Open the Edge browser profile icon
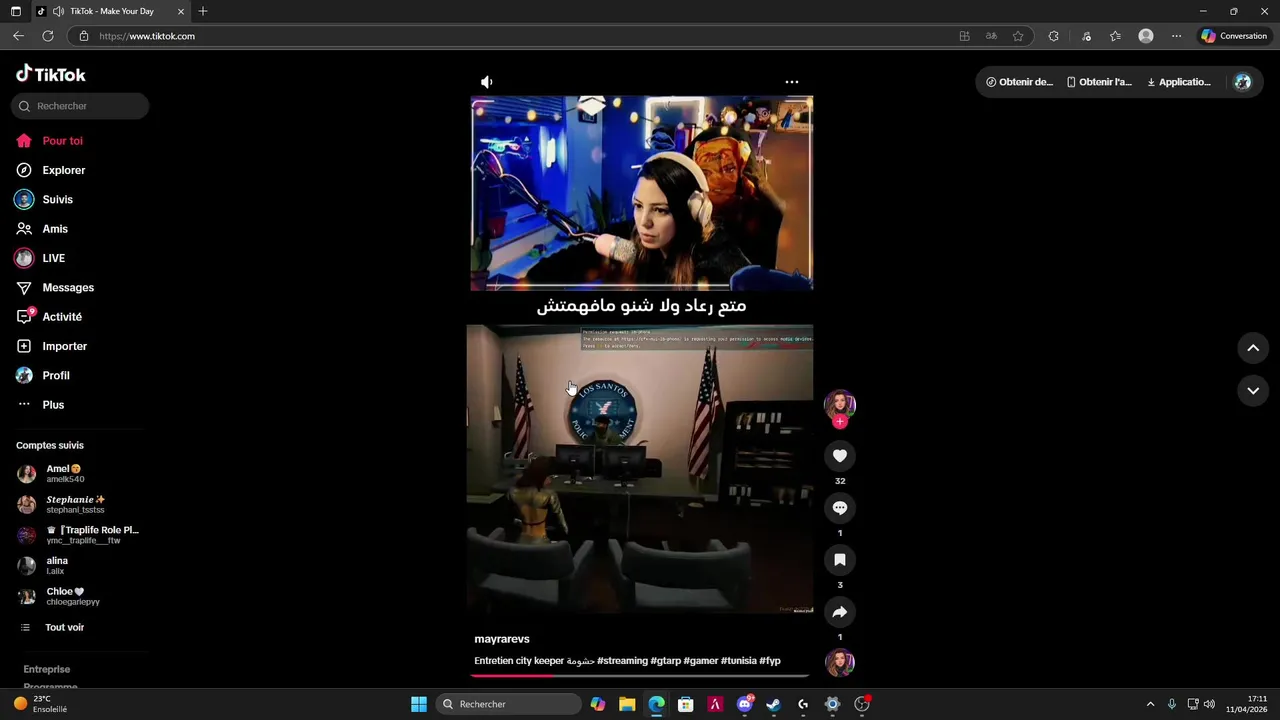 click(x=1146, y=36)
